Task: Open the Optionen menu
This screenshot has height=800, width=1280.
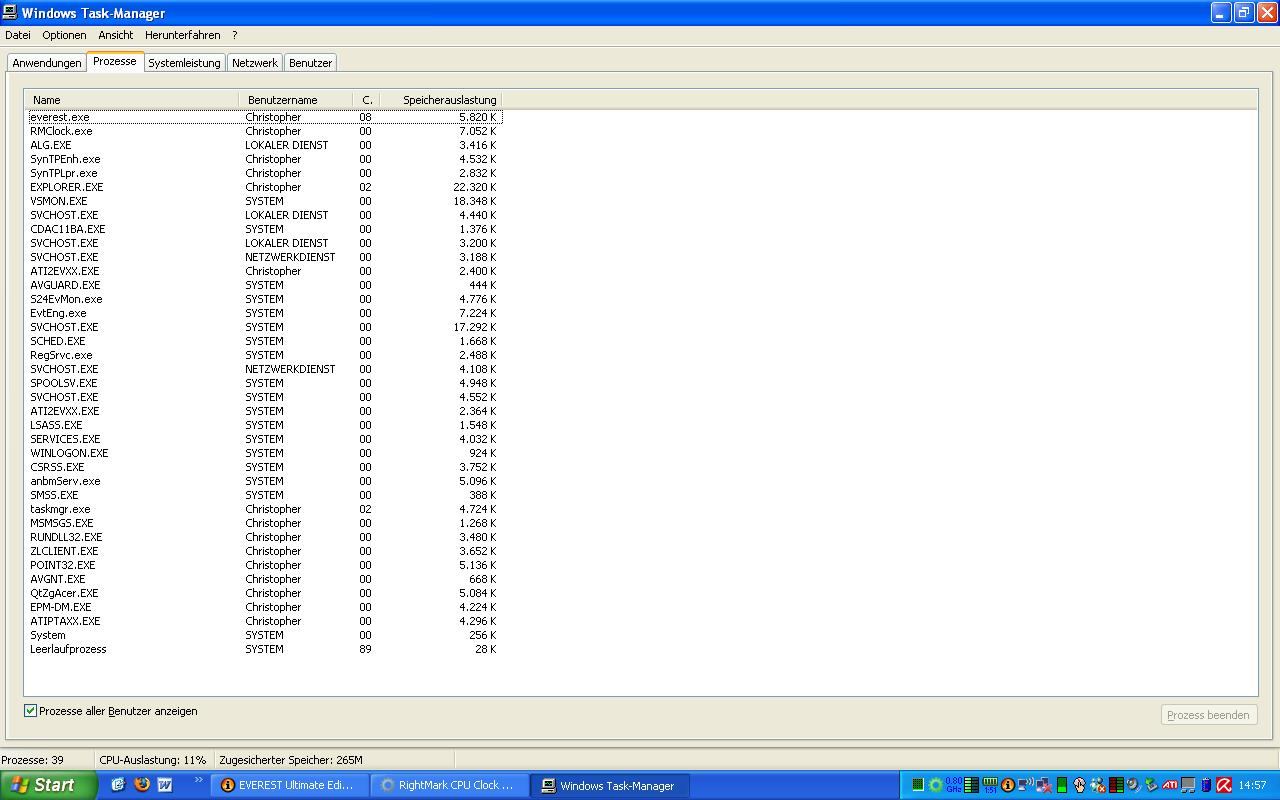Action: pyautogui.click(x=64, y=35)
